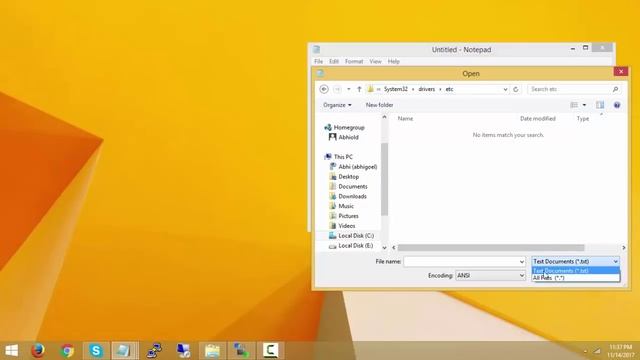Click System32 in the address bar
Image resolution: width=640 pixels, height=360 pixels.
(x=396, y=89)
